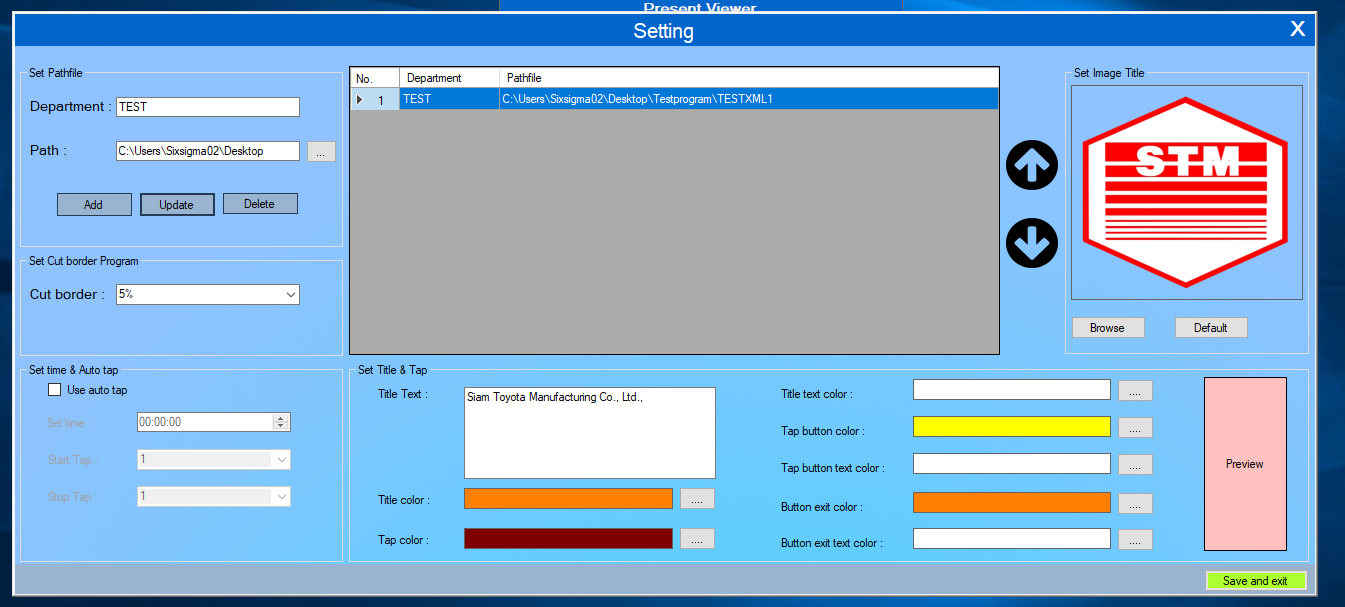Image resolution: width=1345 pixels, height=607 pixels.
Task: Click the Browse button under the image
Action: 1107,328
